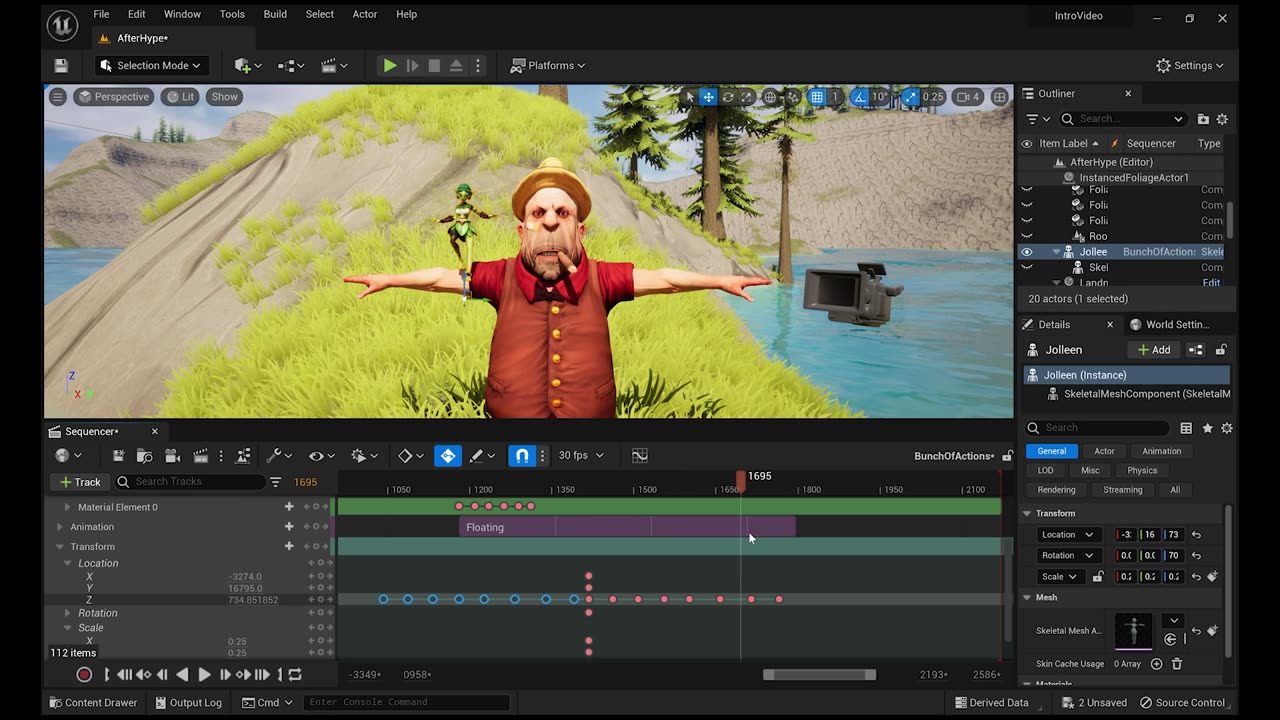
Task: Toggle surface snapping icon in viewport
Action: (792, 97)
